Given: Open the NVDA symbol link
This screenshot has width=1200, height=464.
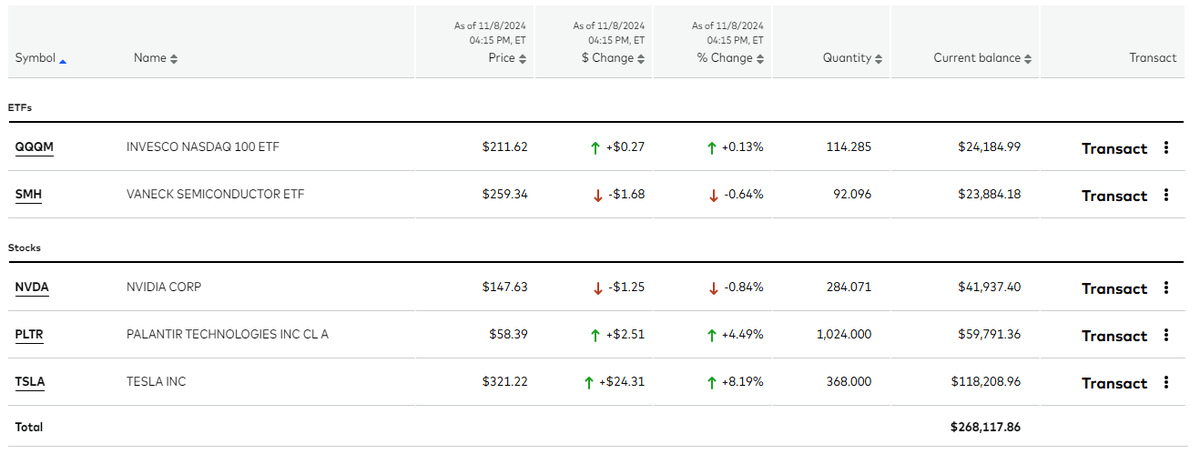Looking at the screenshot, I should pyautogui.click(x=32, y=288).
